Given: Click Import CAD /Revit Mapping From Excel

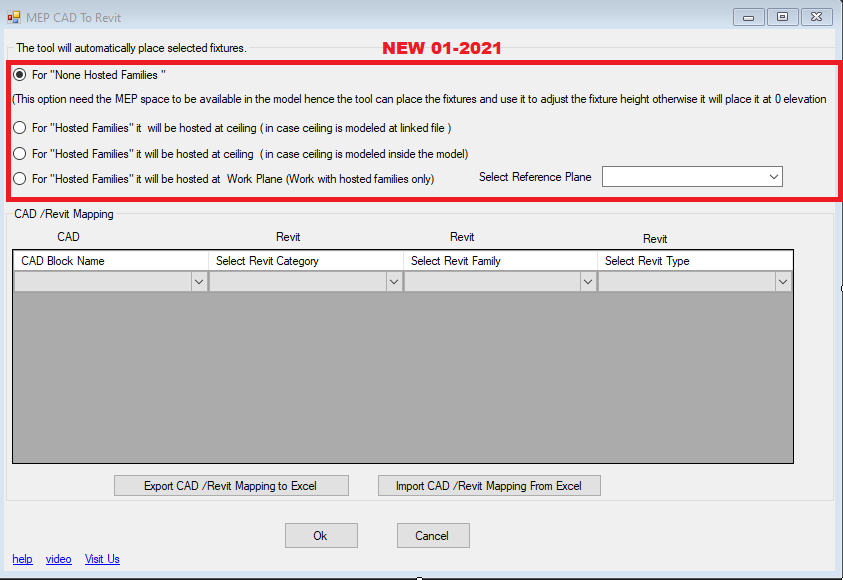Looking at the screenshot, I should (x=489, y=486).
